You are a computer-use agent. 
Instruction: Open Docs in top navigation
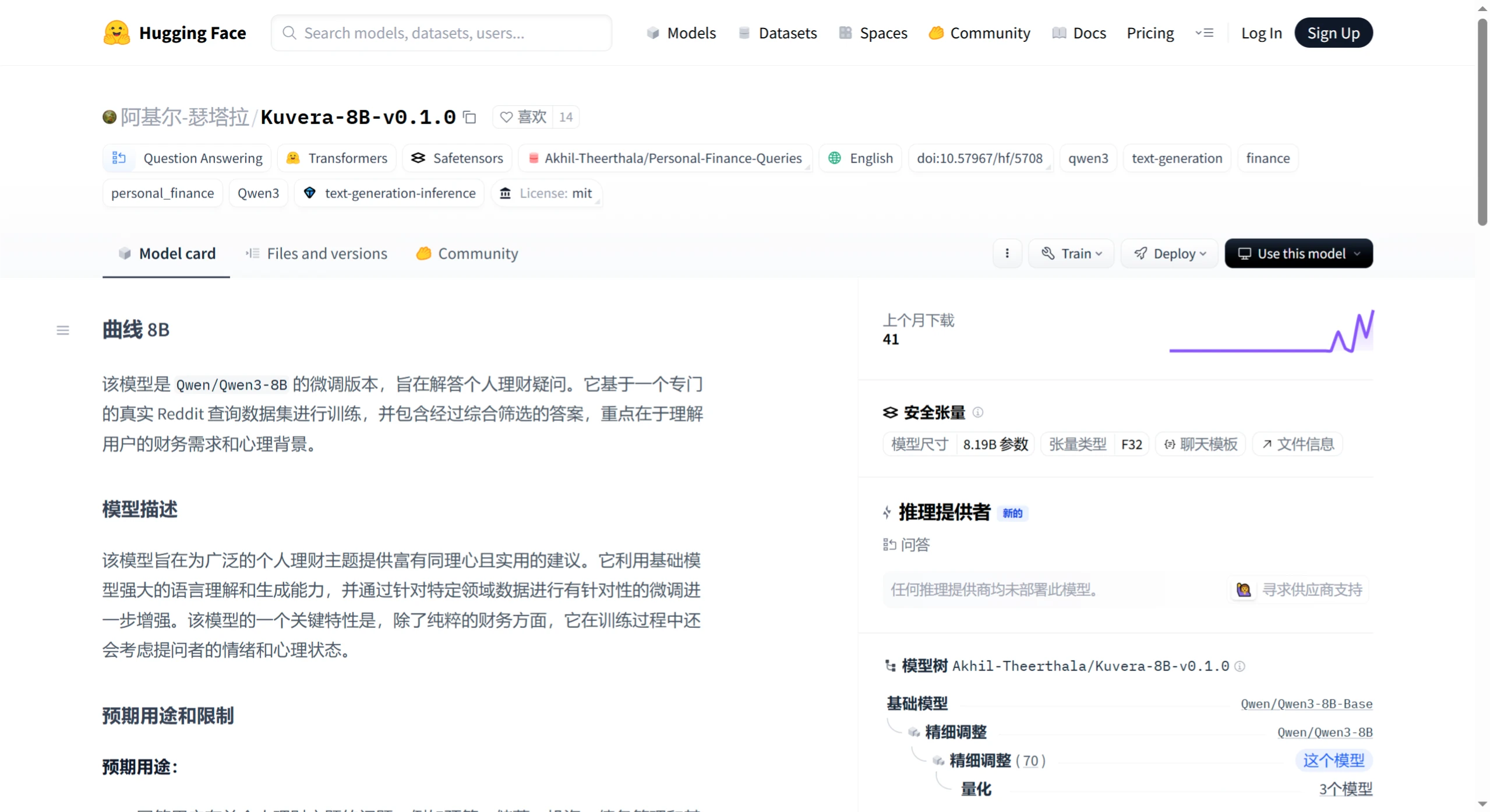pos(1079,33)
